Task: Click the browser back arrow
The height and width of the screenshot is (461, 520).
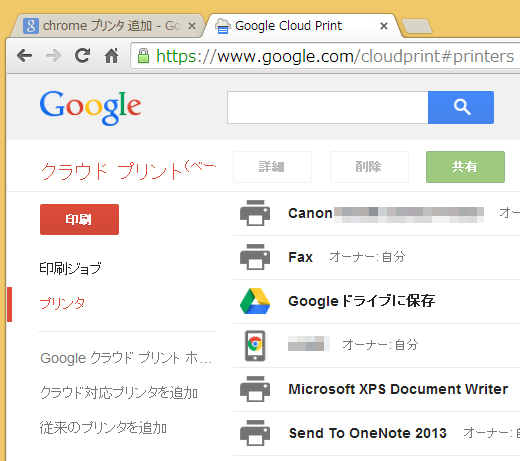Action: [25, 56]
